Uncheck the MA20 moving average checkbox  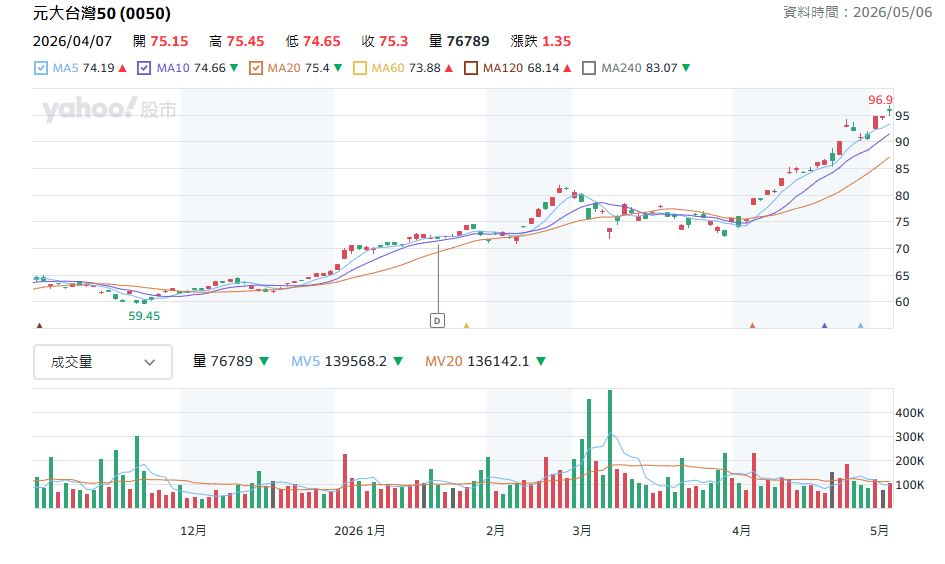coord(256,68)
